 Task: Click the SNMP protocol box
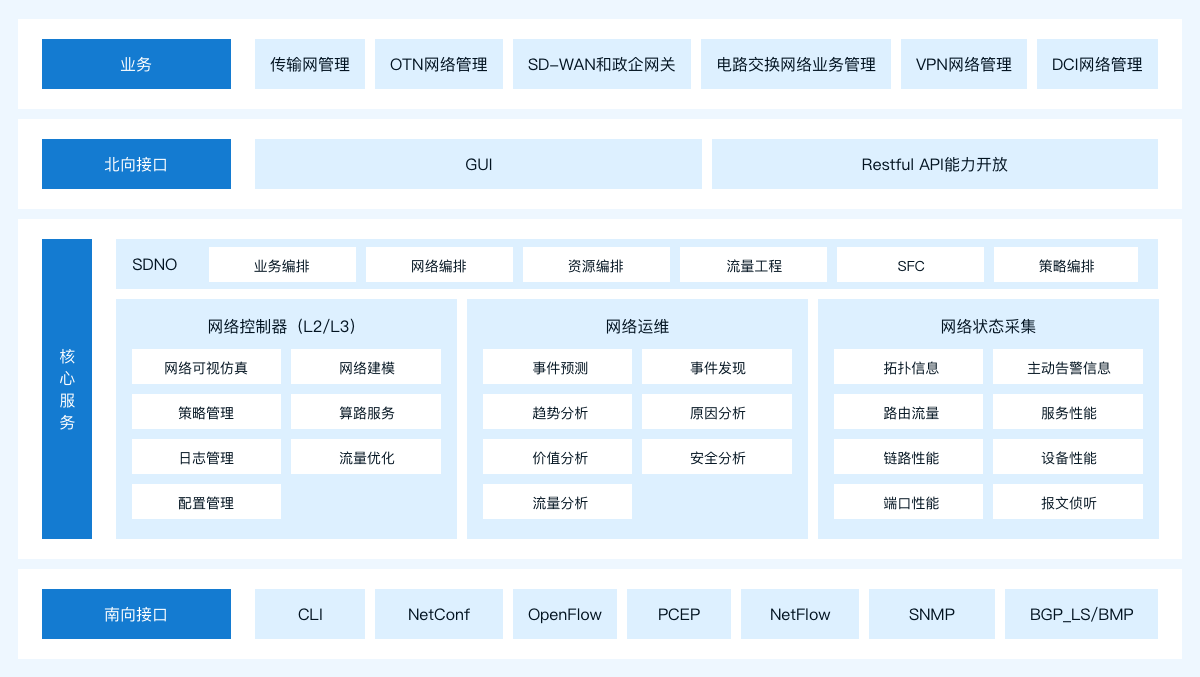pos(932,614)
